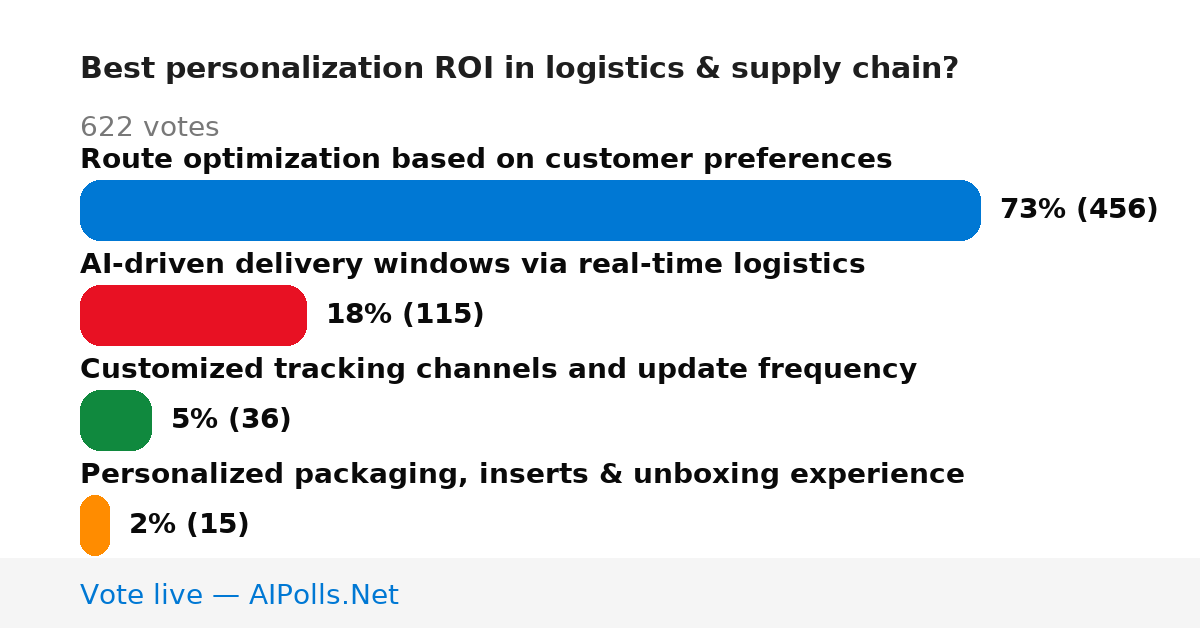Click the gray footer banner area
This screenshot has width=1200, height=628.
[x=600, y=593]
